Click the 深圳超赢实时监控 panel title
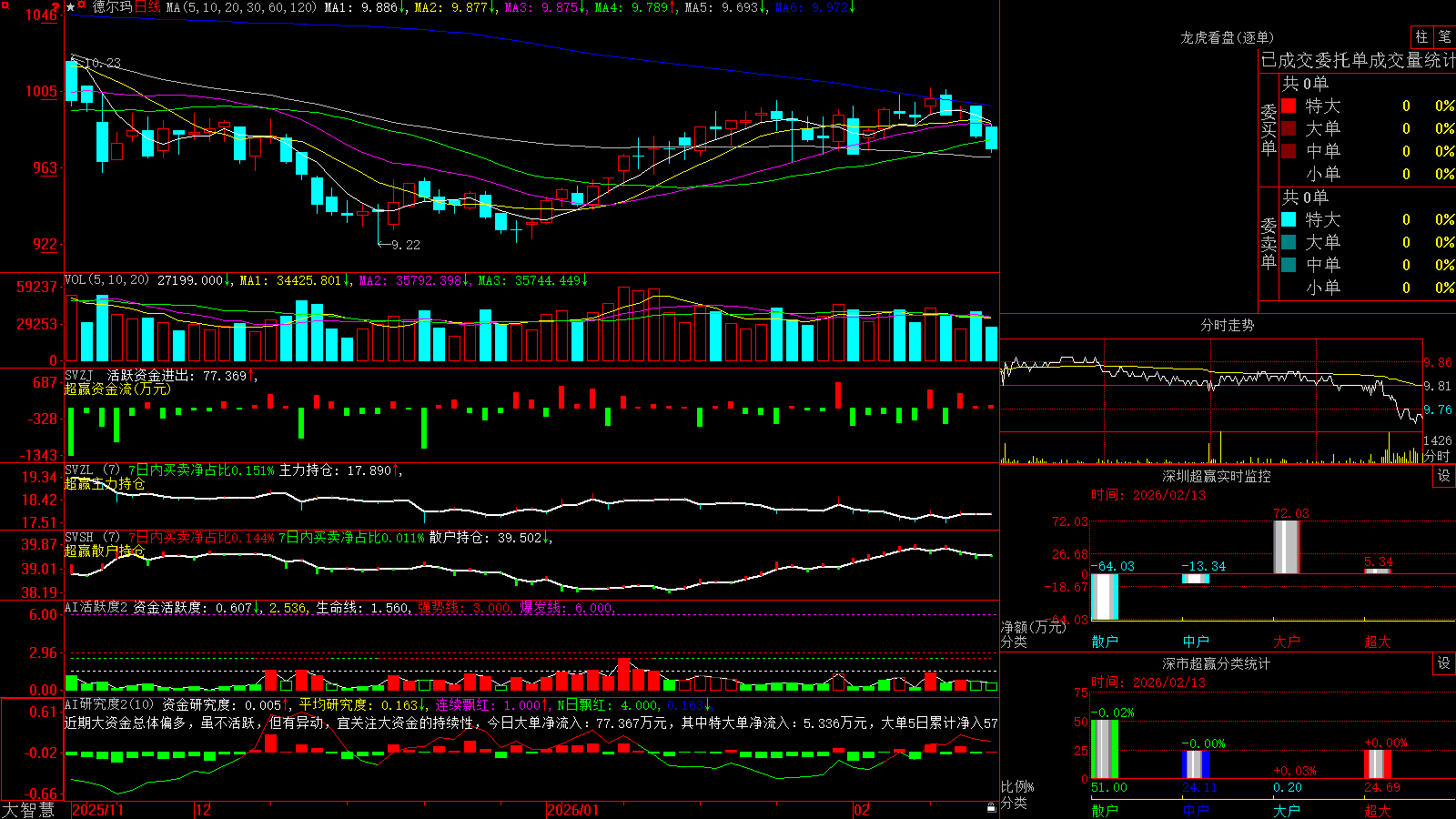 coord(1216,476)
